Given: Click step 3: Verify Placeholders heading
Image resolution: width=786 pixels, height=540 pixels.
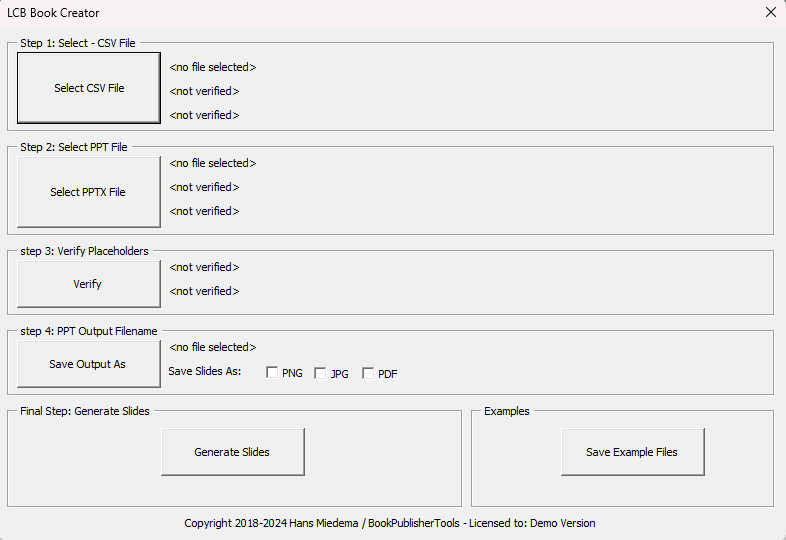Looking at the screenshot, I should click(84, 251).
